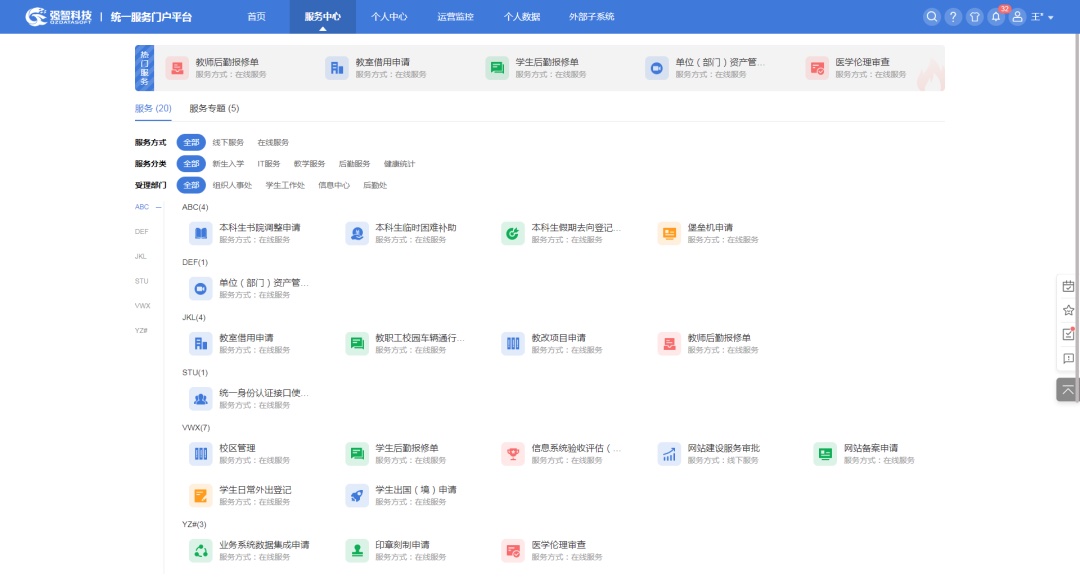Select 信息中心 filter under 受理部门
Viewport: 1080px width, 578px height.
pyautogui.click(x=334, y=185)
